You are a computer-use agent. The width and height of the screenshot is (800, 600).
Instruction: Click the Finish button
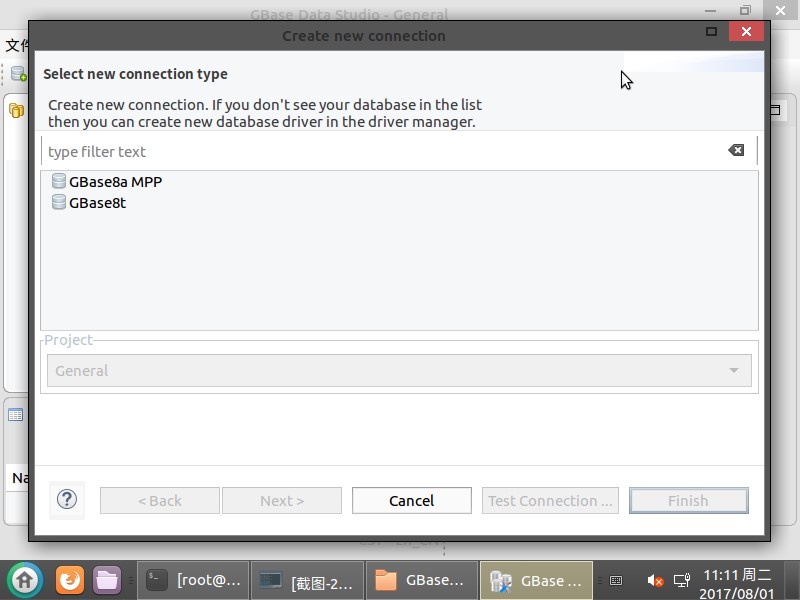coord(688,501)
